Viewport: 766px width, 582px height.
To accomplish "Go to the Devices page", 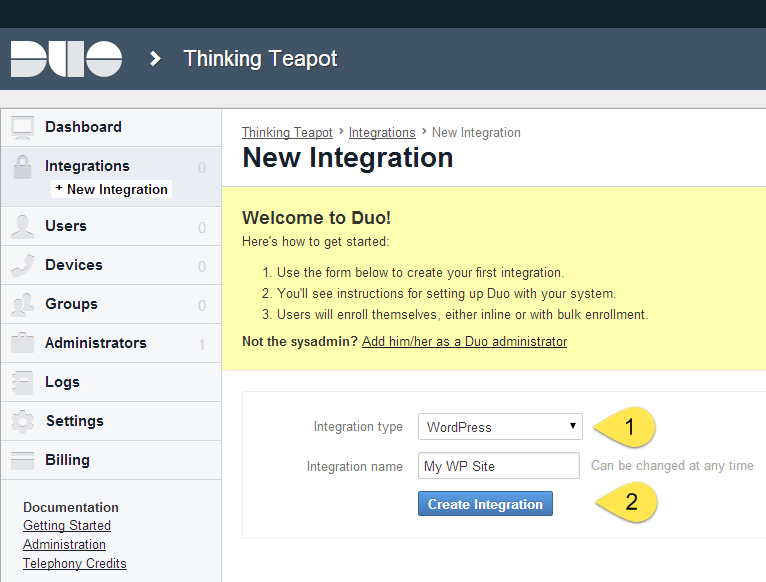I will pos(111,265).
